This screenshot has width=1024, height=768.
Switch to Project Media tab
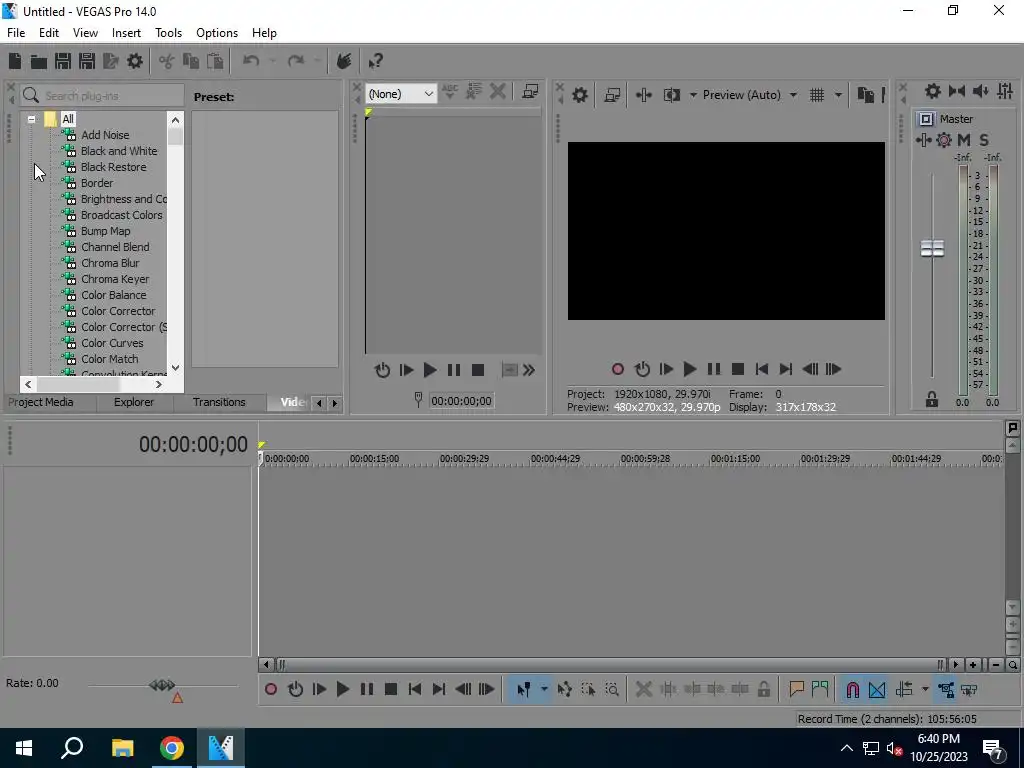tap(40, 402)
